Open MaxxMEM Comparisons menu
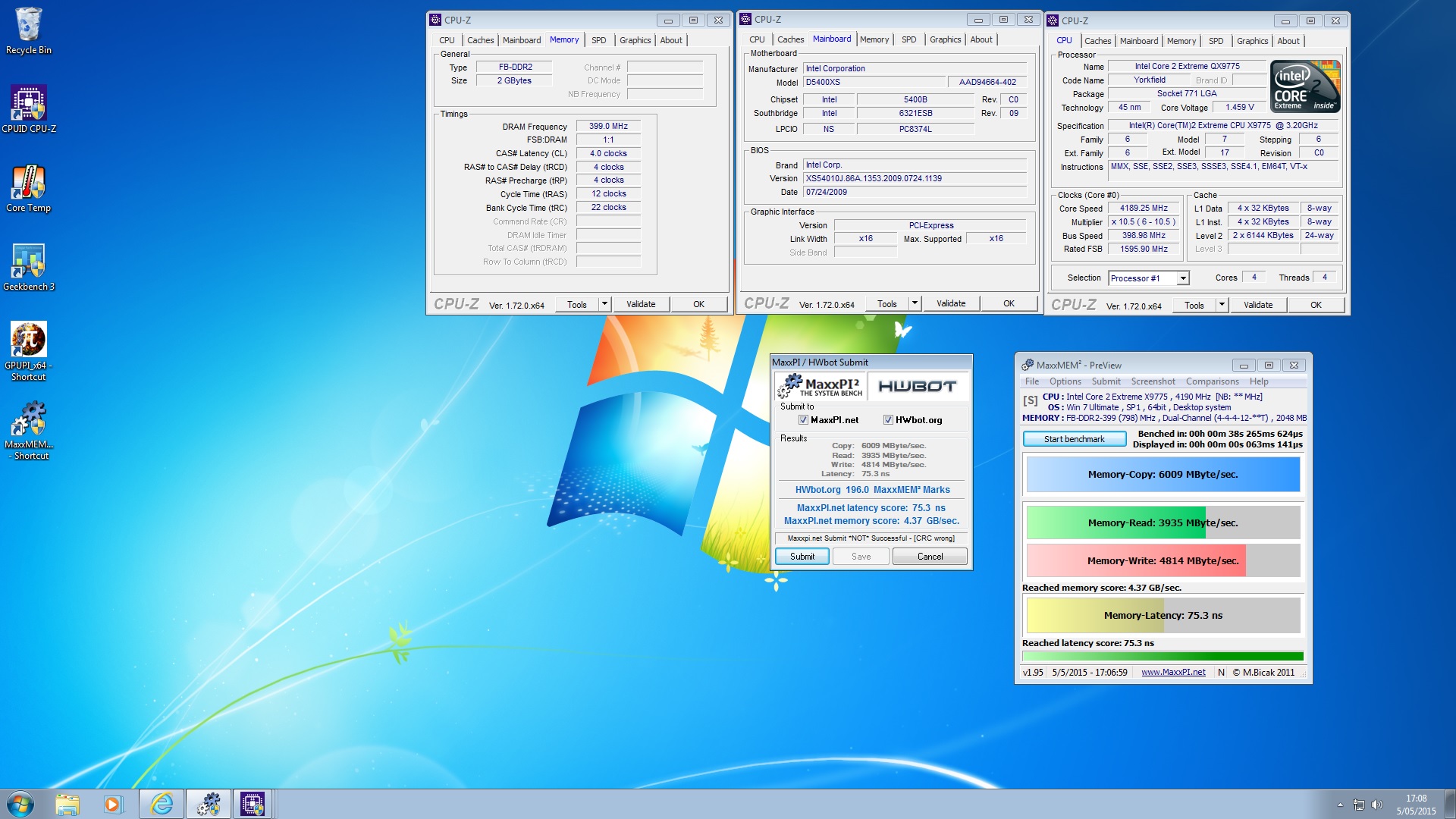Image resolution: width=1456 pixels, height=819 pixels. pos(1212,381)
